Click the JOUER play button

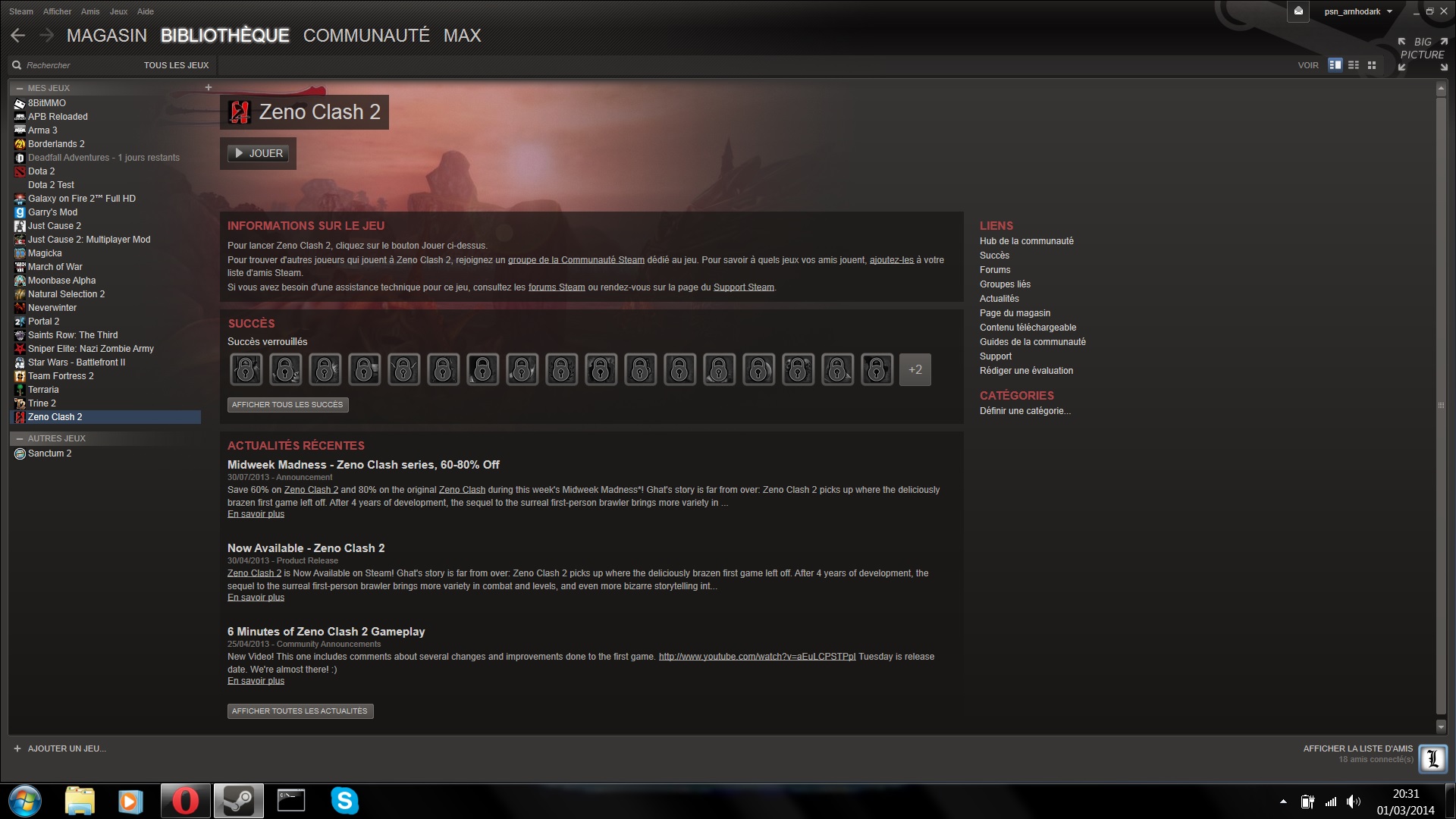(x=258, y=153)
